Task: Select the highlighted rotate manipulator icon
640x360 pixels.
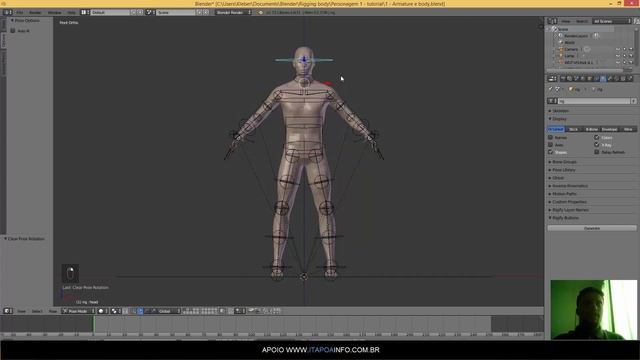Action: [140, 311]
